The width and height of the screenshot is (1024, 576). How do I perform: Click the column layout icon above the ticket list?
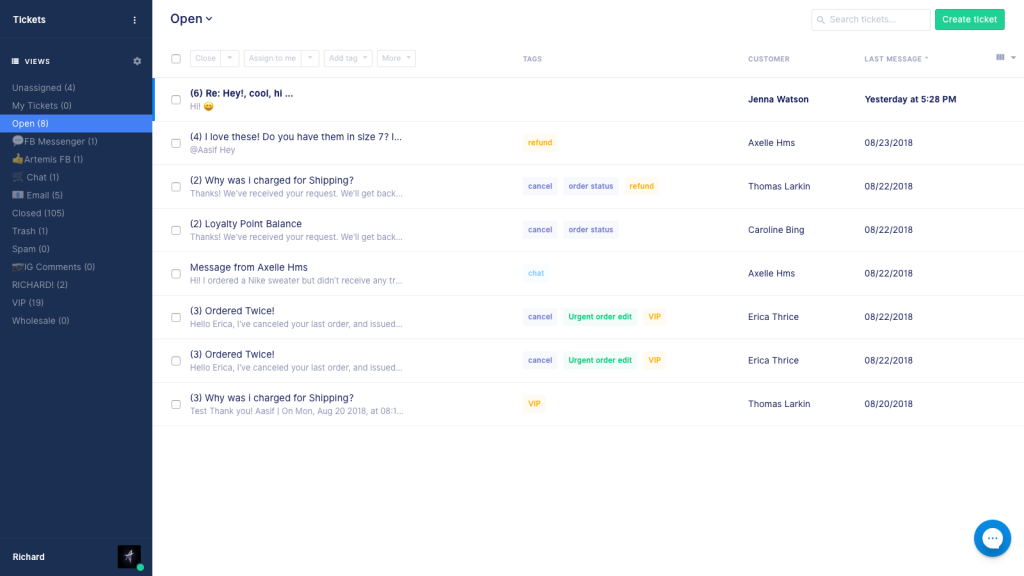point(1000,58)
